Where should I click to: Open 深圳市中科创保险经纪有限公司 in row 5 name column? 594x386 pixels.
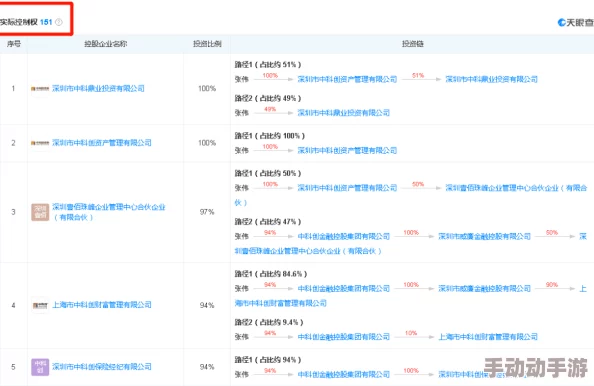[x=102, y=366]
